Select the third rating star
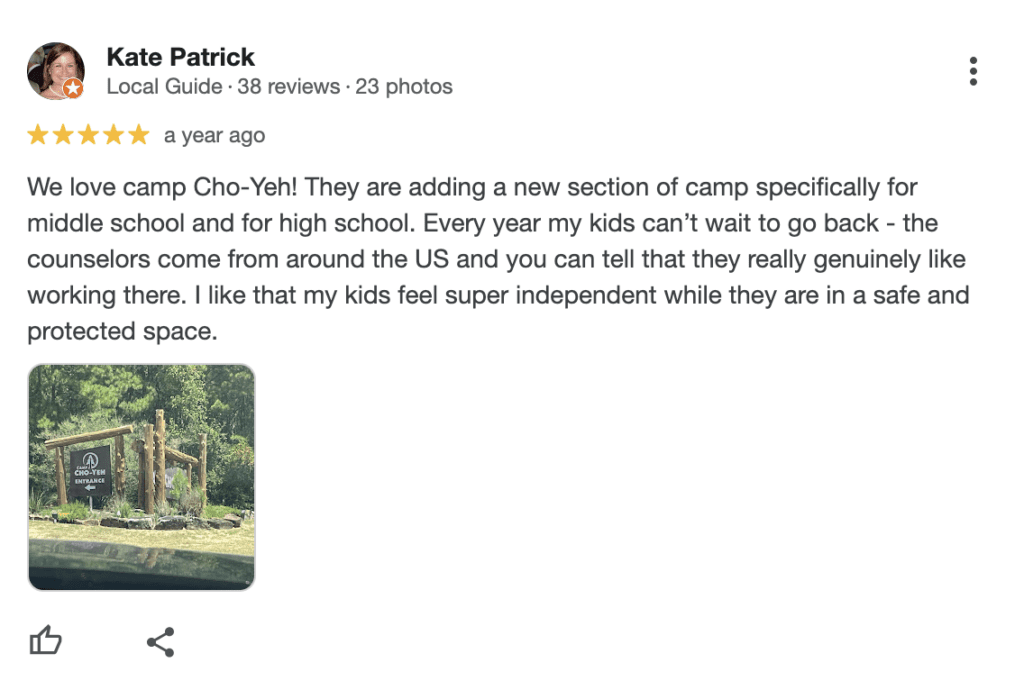 coord(88,135)
